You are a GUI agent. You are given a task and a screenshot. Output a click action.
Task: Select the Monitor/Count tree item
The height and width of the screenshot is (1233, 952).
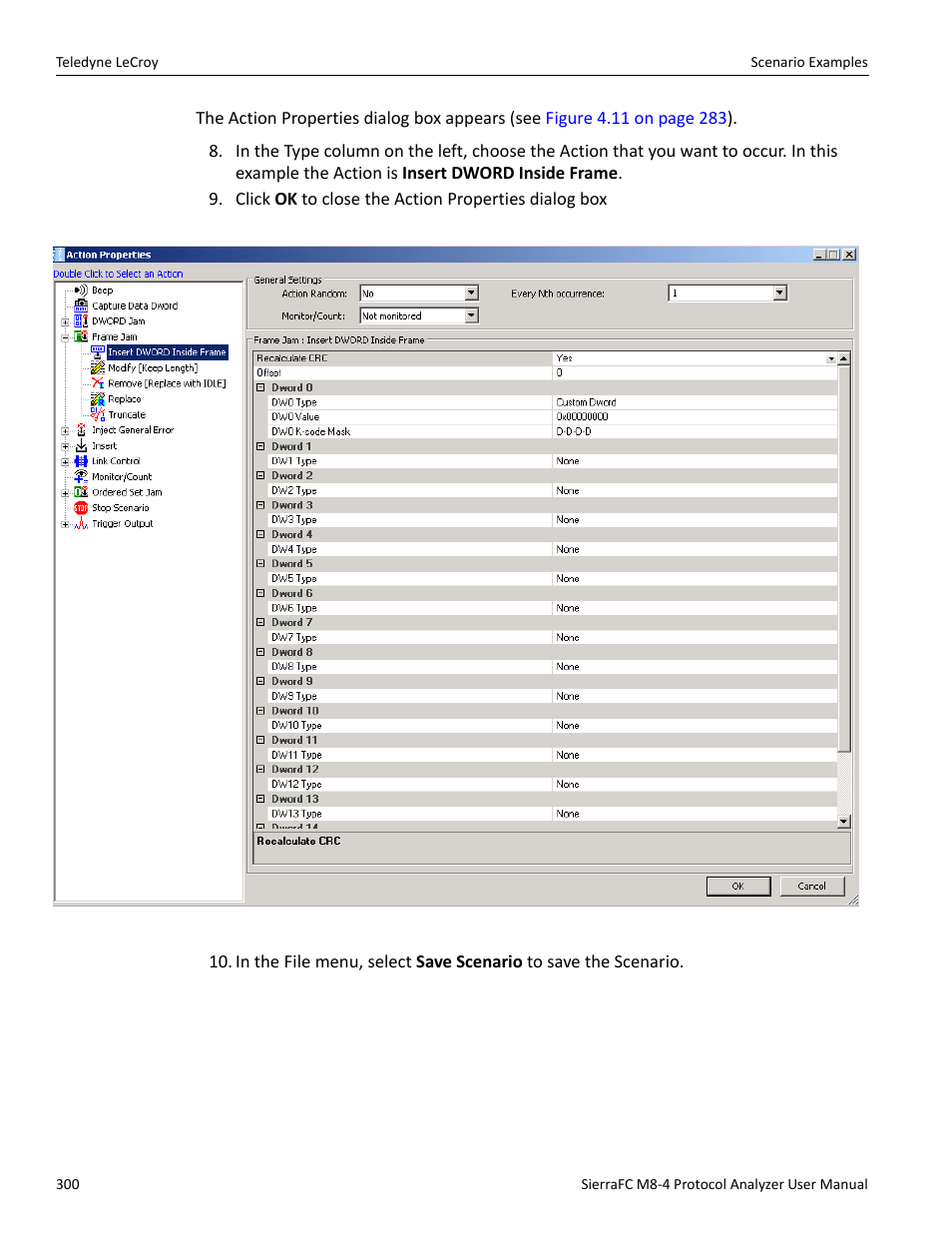click(x=122, y=477)
